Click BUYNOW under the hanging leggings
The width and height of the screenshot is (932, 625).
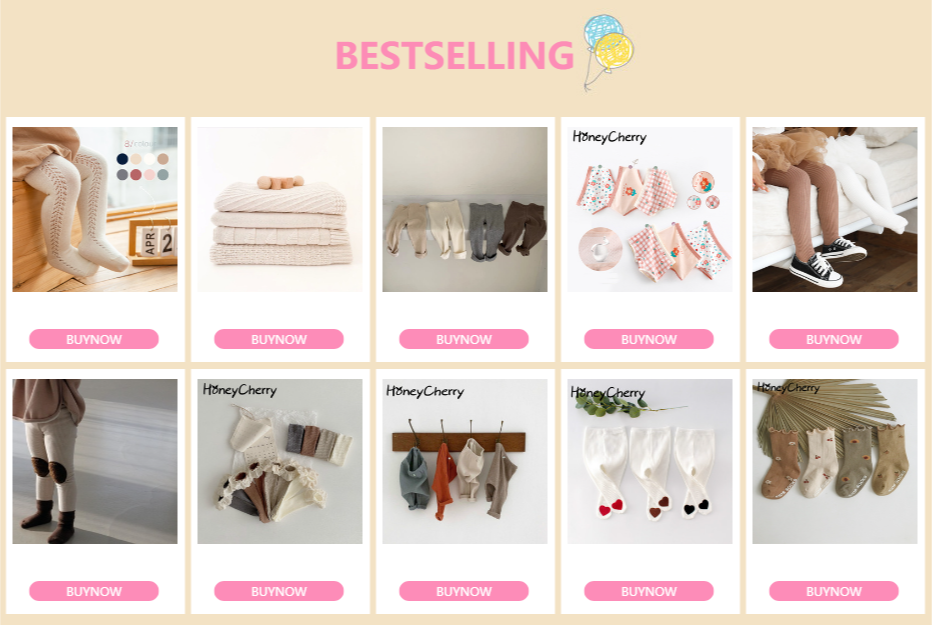click(x=464, y=339)
